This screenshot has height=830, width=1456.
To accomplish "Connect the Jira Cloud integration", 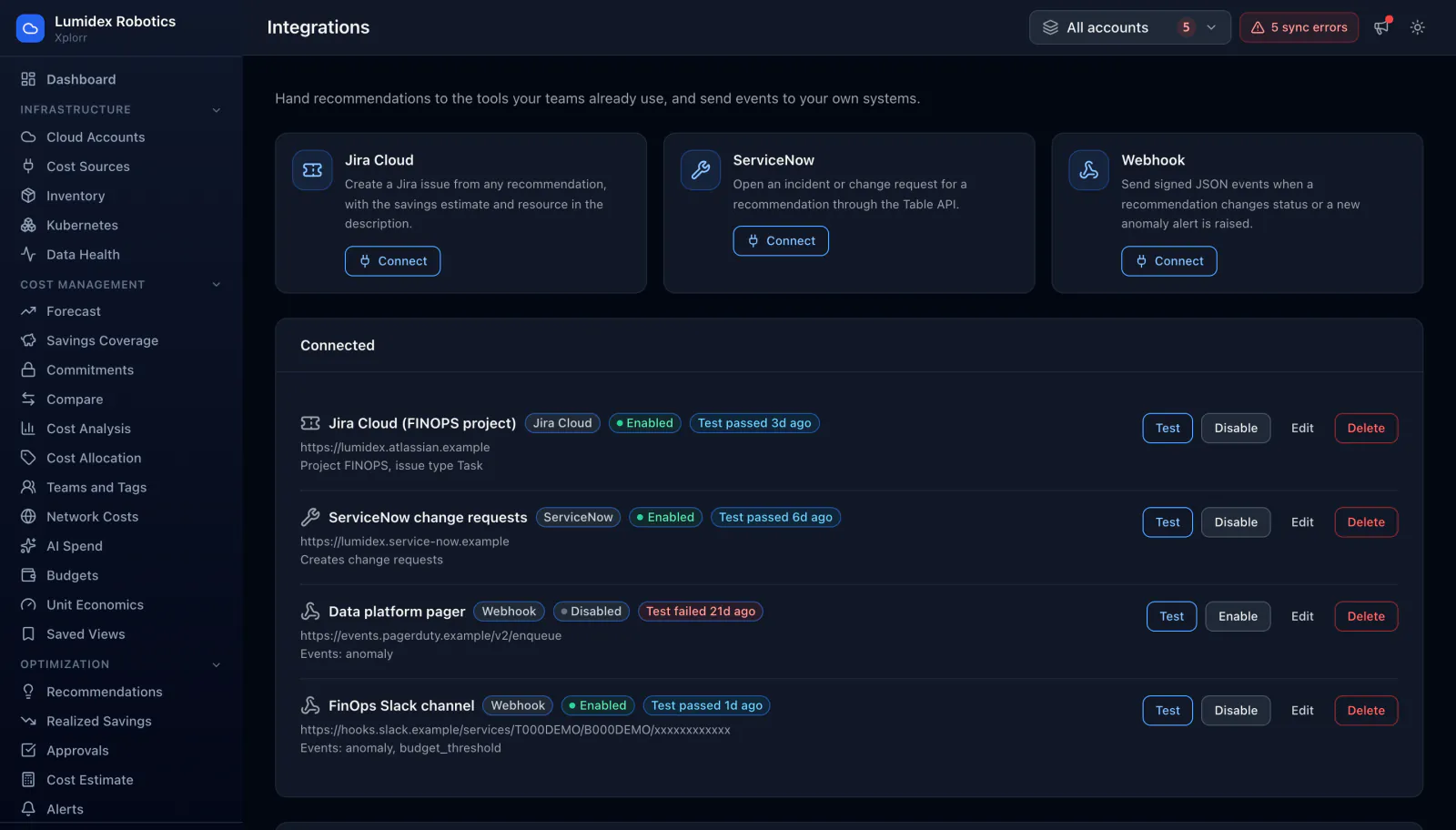I will 392,261.
